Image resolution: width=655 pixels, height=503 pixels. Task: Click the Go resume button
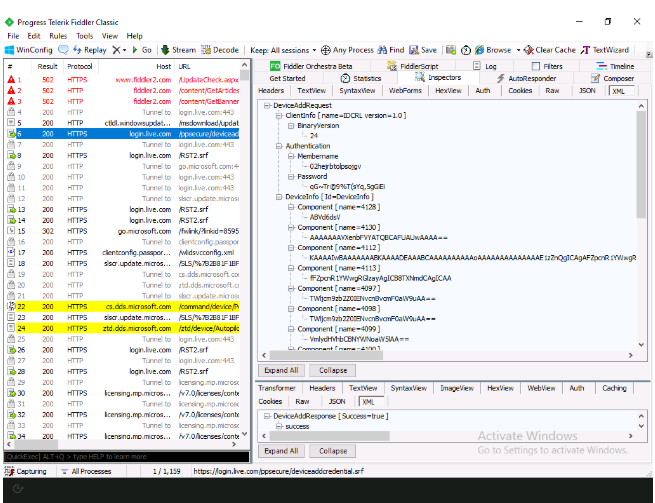[x=142, y=50]
